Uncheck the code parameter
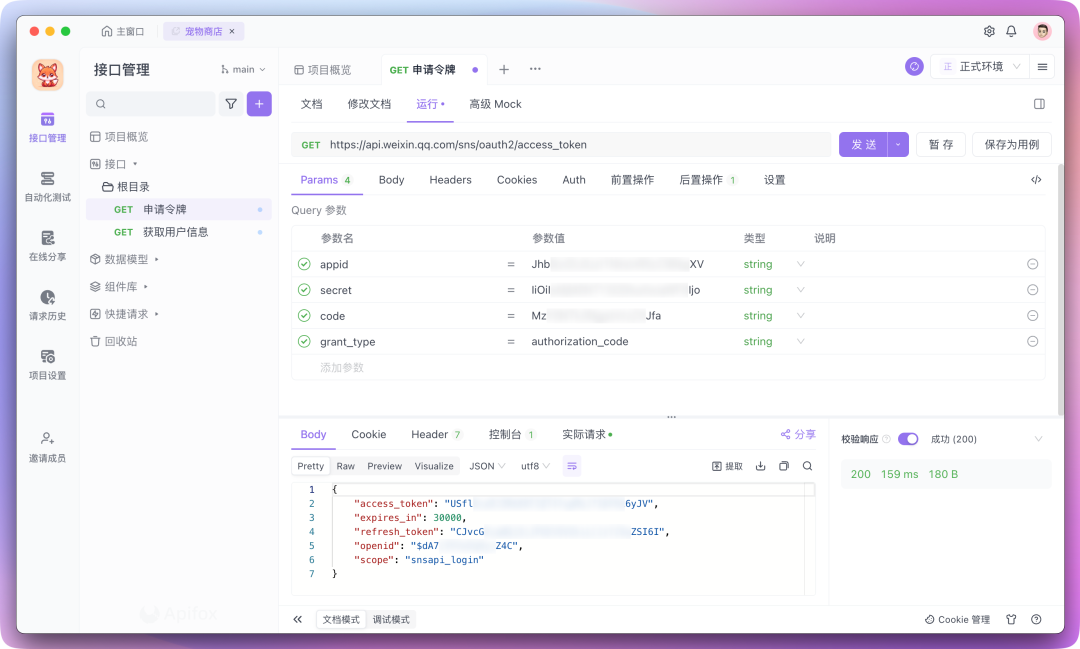Screen dimensions: 1080x649 (304, 316)
